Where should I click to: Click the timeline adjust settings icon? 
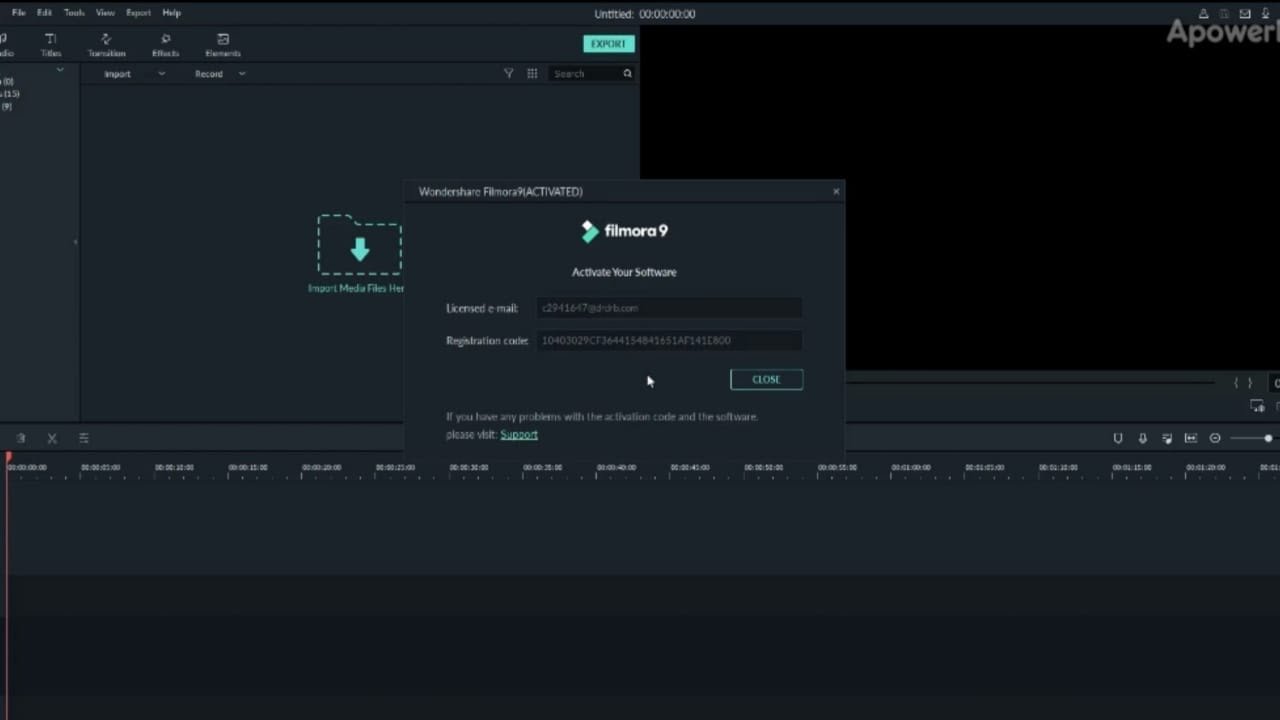(83, 438)
